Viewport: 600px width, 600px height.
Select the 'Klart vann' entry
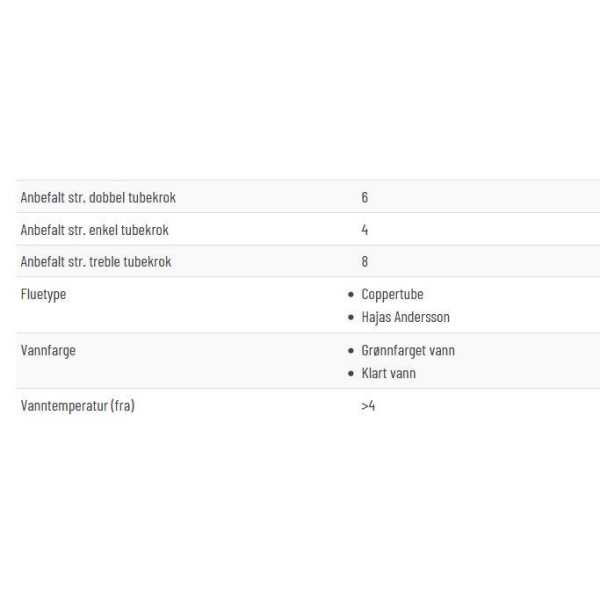[388, 373]
